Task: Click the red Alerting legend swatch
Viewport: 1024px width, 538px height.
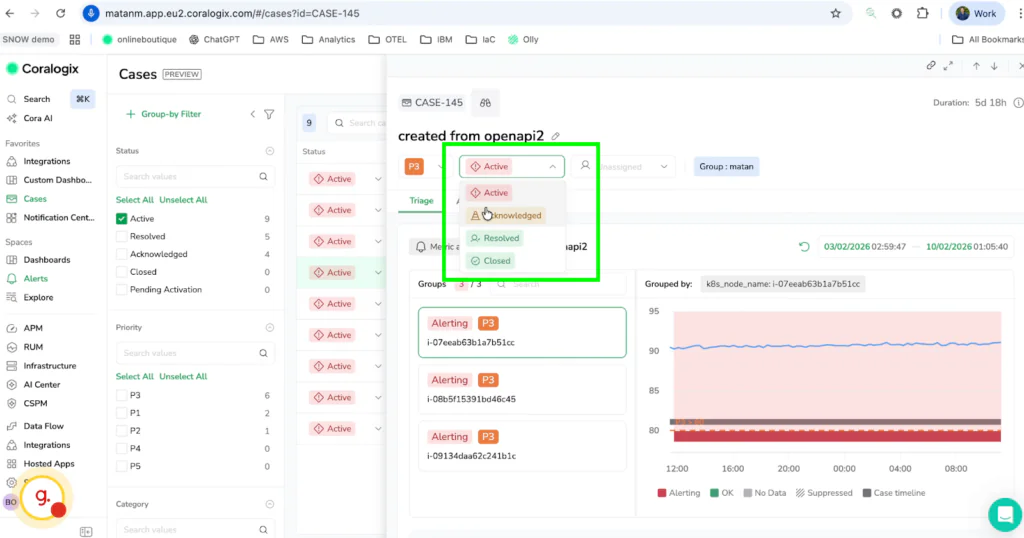Action: (x=662, y=493)
